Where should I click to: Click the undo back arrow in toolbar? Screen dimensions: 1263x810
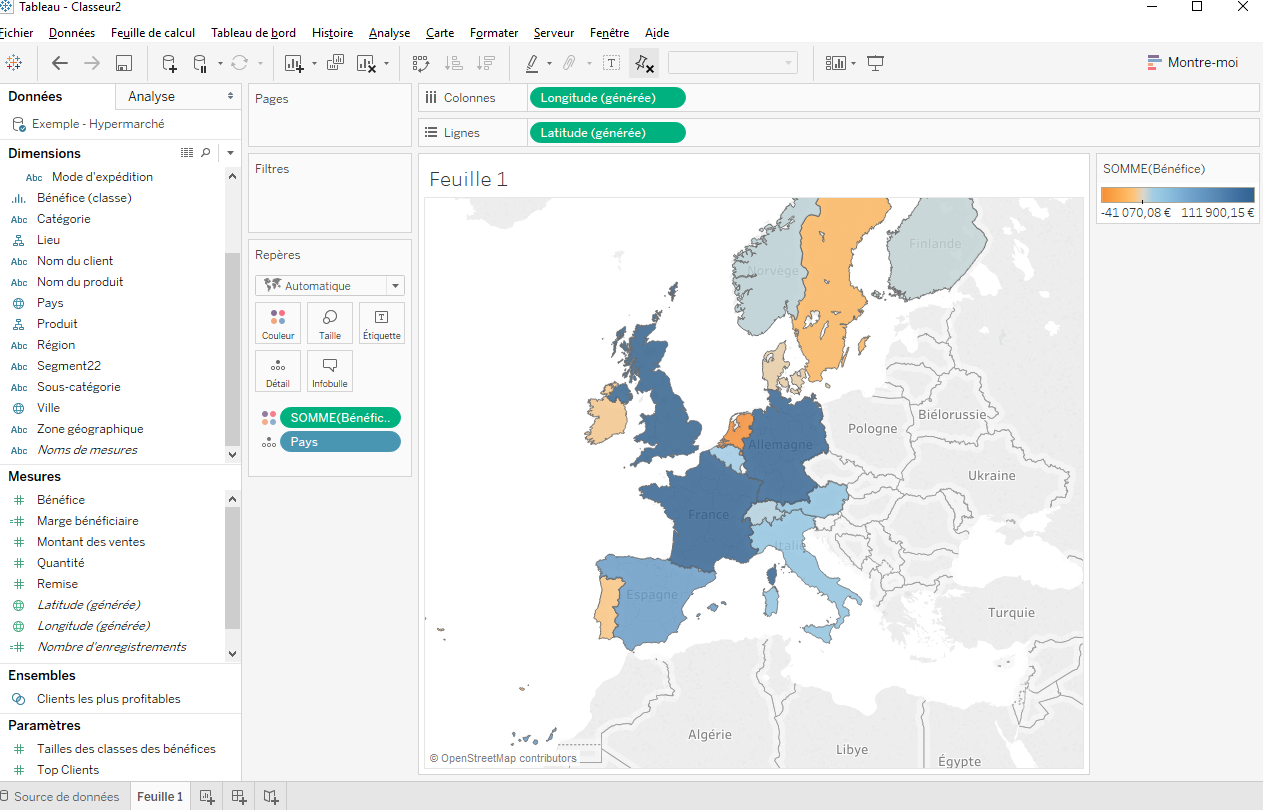[60, 63]
